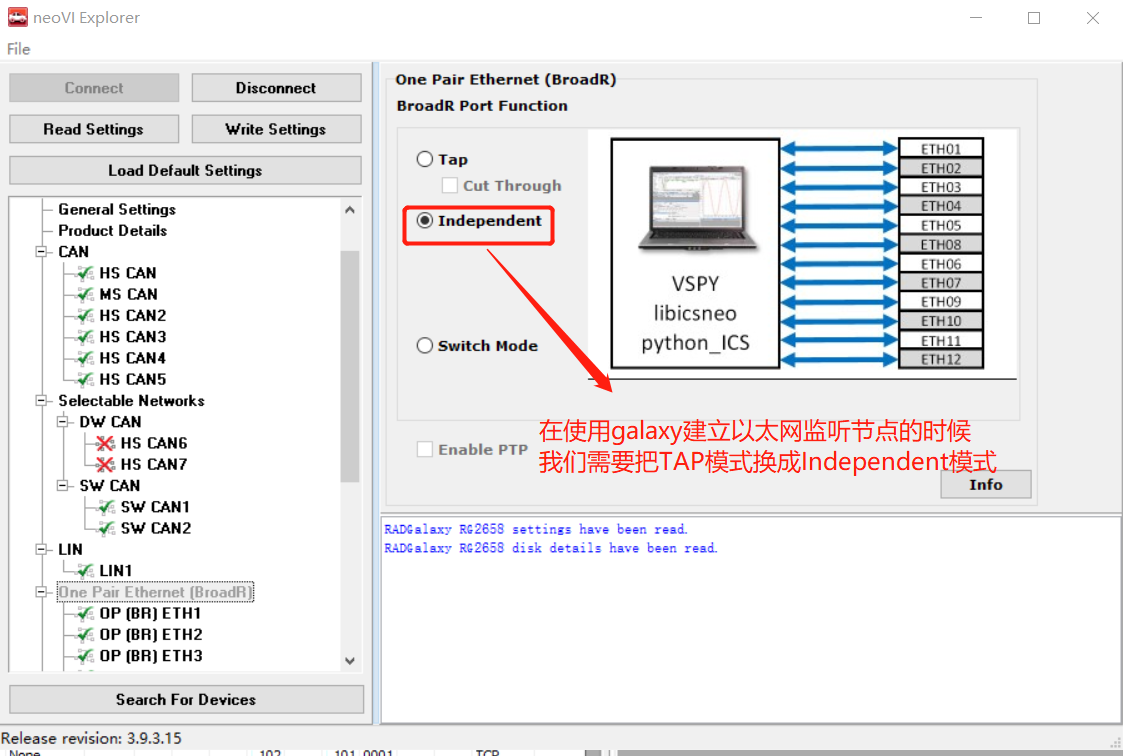Screen dimensions: 1123x756
Task: Select the HS CAN tree item
Action: tap(128, 273)
